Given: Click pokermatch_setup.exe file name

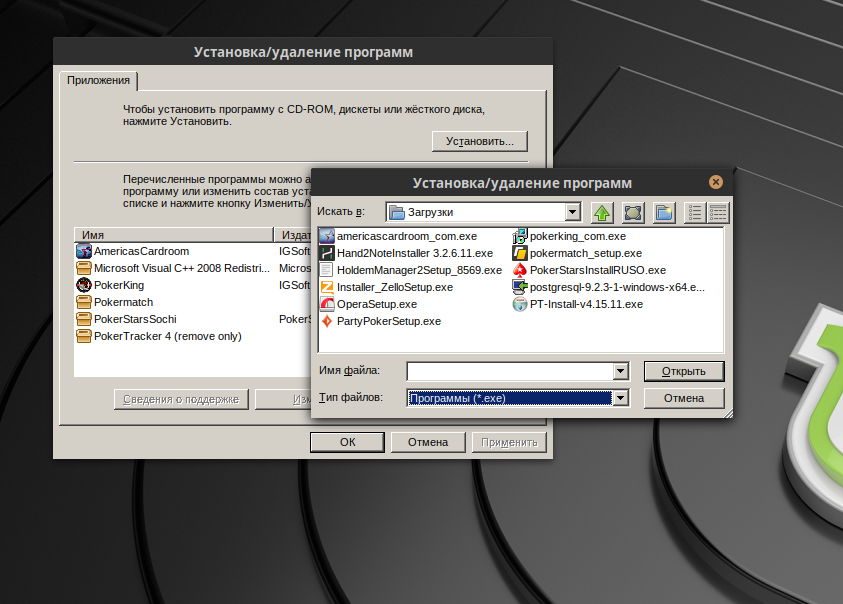Looking at the screenshot, I should coord(586,253).
